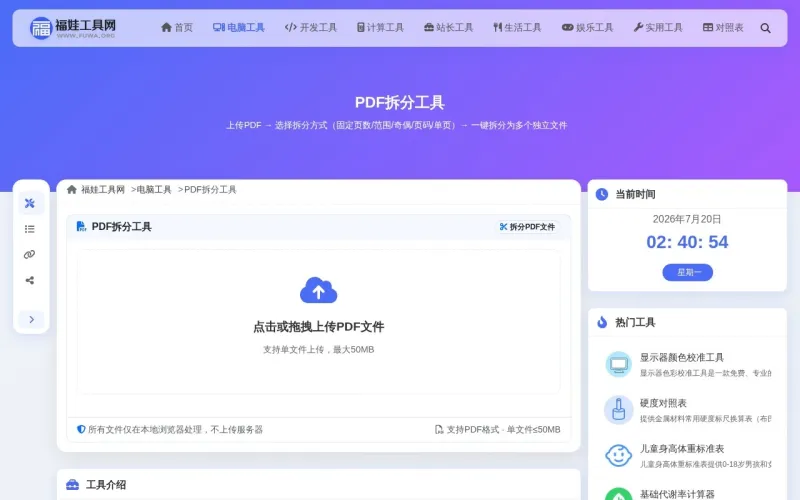Open the search magnifier icon in navbar
Screen dimensions: 800x500
tap(765, 28)
